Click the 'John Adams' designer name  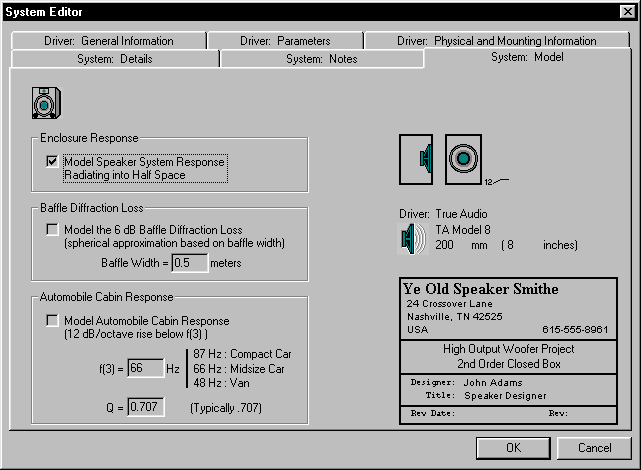[x=493, y=383]
